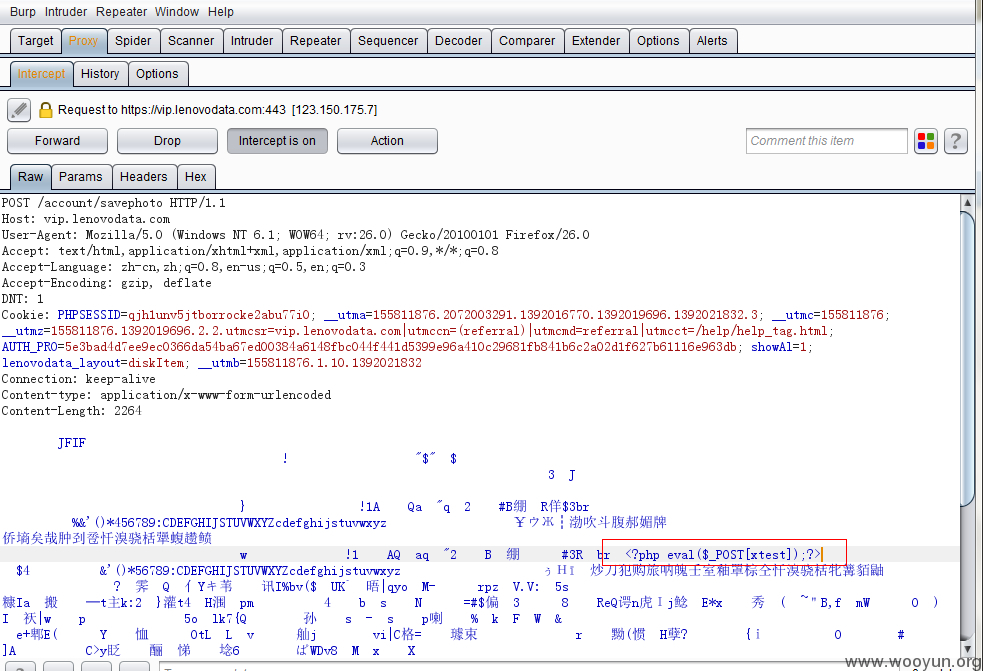Open the Help menu
The image size is (983, 671).
click(221, 12)
